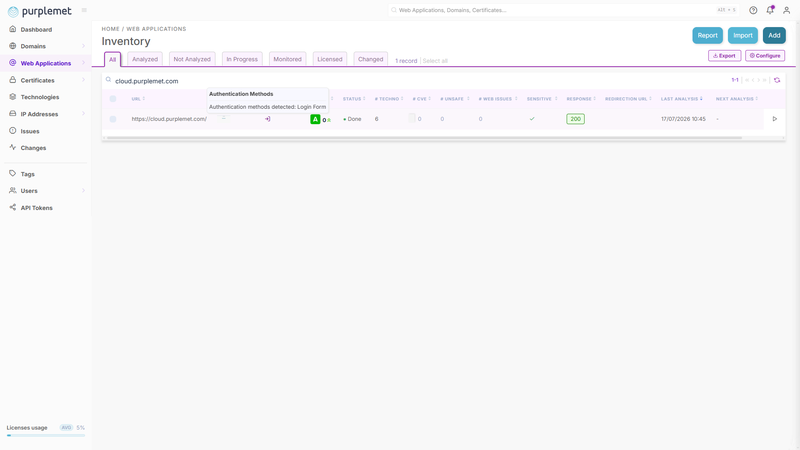Expand the IP Addresses submenu chevron
800x450 pixels.
84,114
